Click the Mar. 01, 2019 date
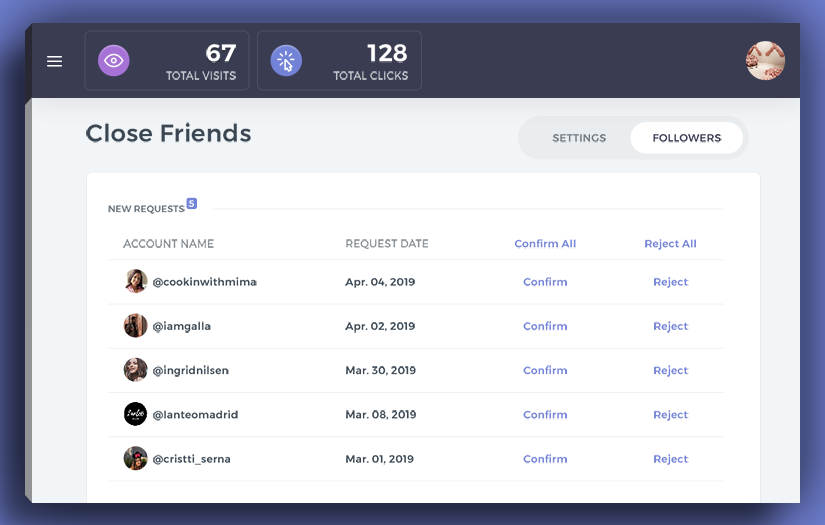 pyautogui.click(x=379, y=459)
